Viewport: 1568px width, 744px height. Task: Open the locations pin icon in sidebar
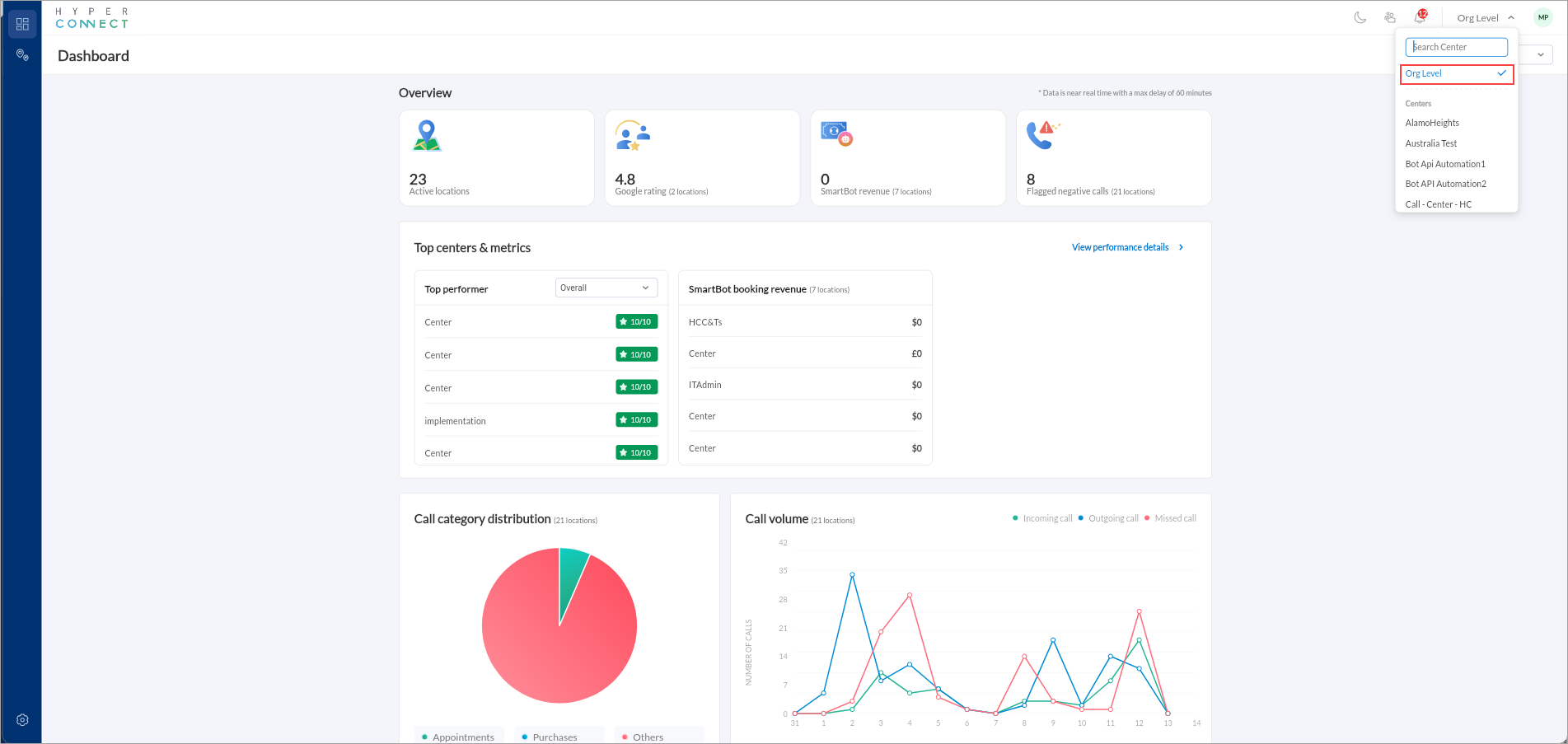pos(22,55)
